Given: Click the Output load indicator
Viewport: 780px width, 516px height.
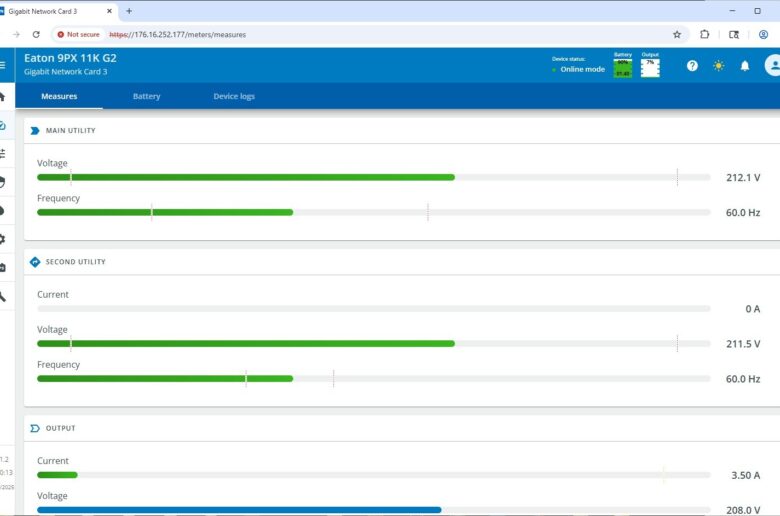Looking at the screenshot, I should tap(650, 66).
